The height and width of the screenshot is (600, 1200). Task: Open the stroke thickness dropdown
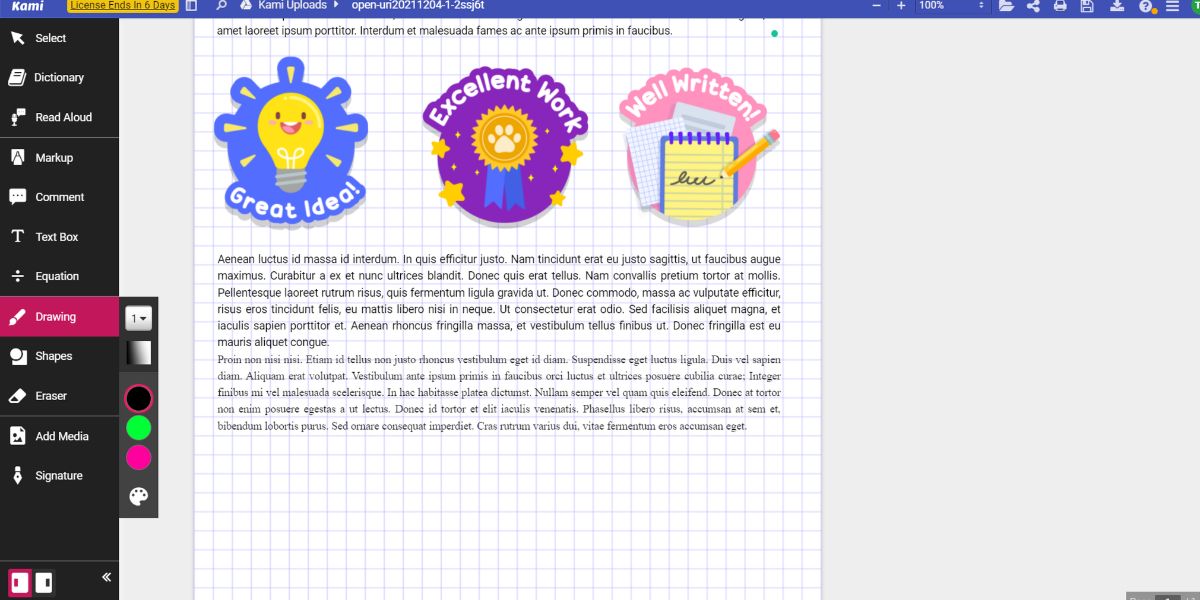[x=138, y=319]
